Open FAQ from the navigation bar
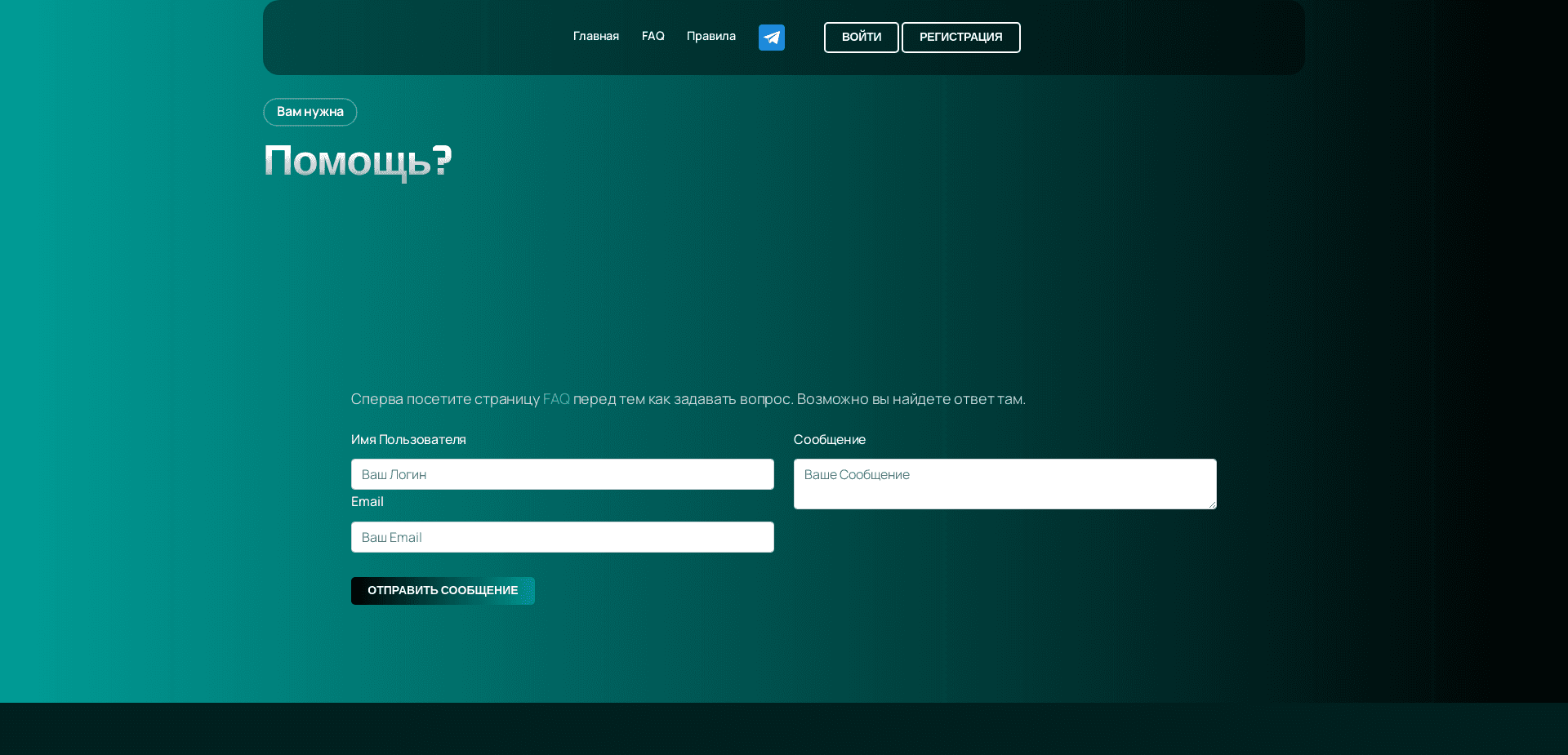The width and height of the screenshot is (1568, 755). pyautogui.click(x=653, y=36)
